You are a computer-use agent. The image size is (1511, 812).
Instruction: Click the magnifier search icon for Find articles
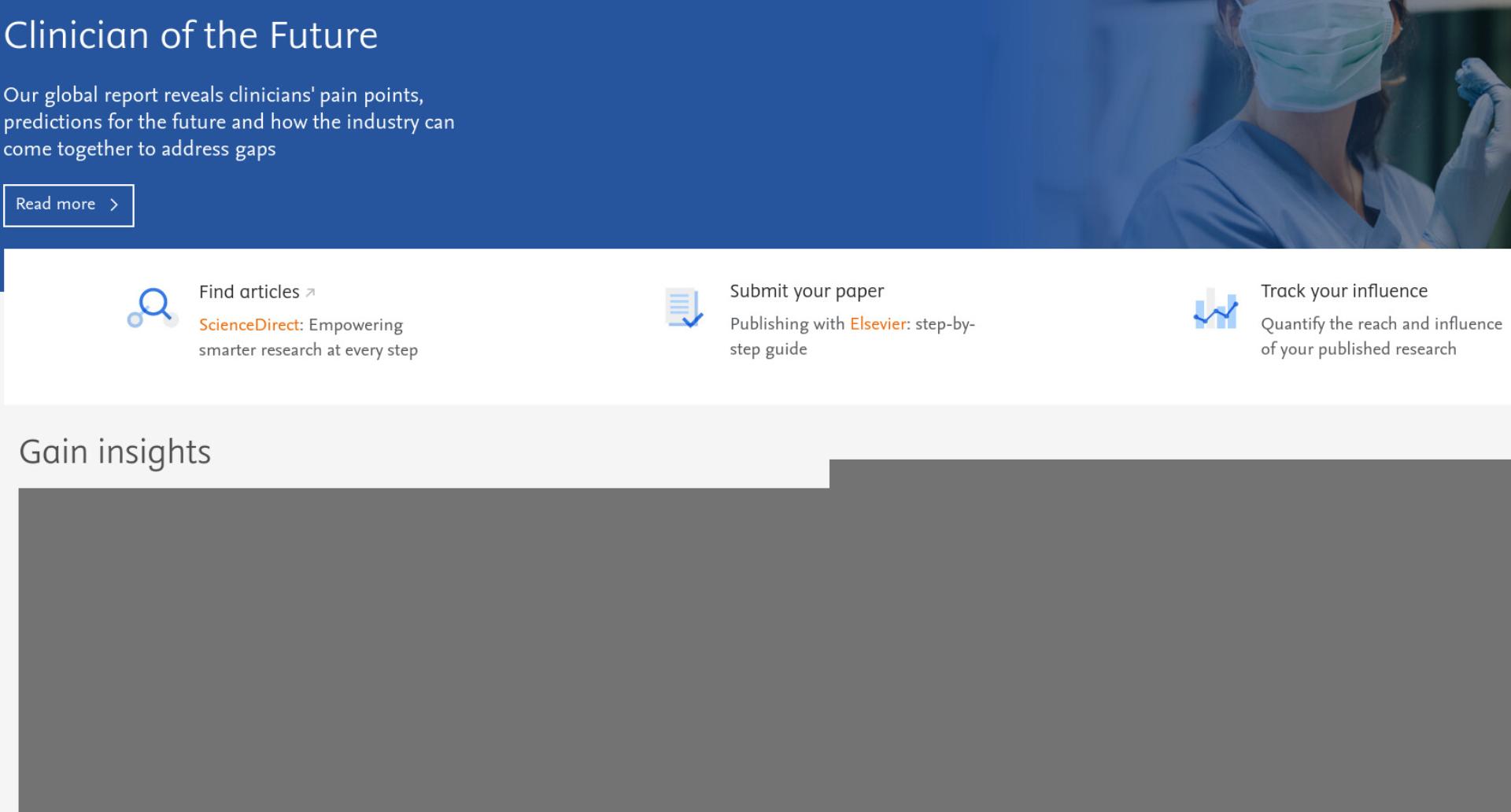coord(152,308)
